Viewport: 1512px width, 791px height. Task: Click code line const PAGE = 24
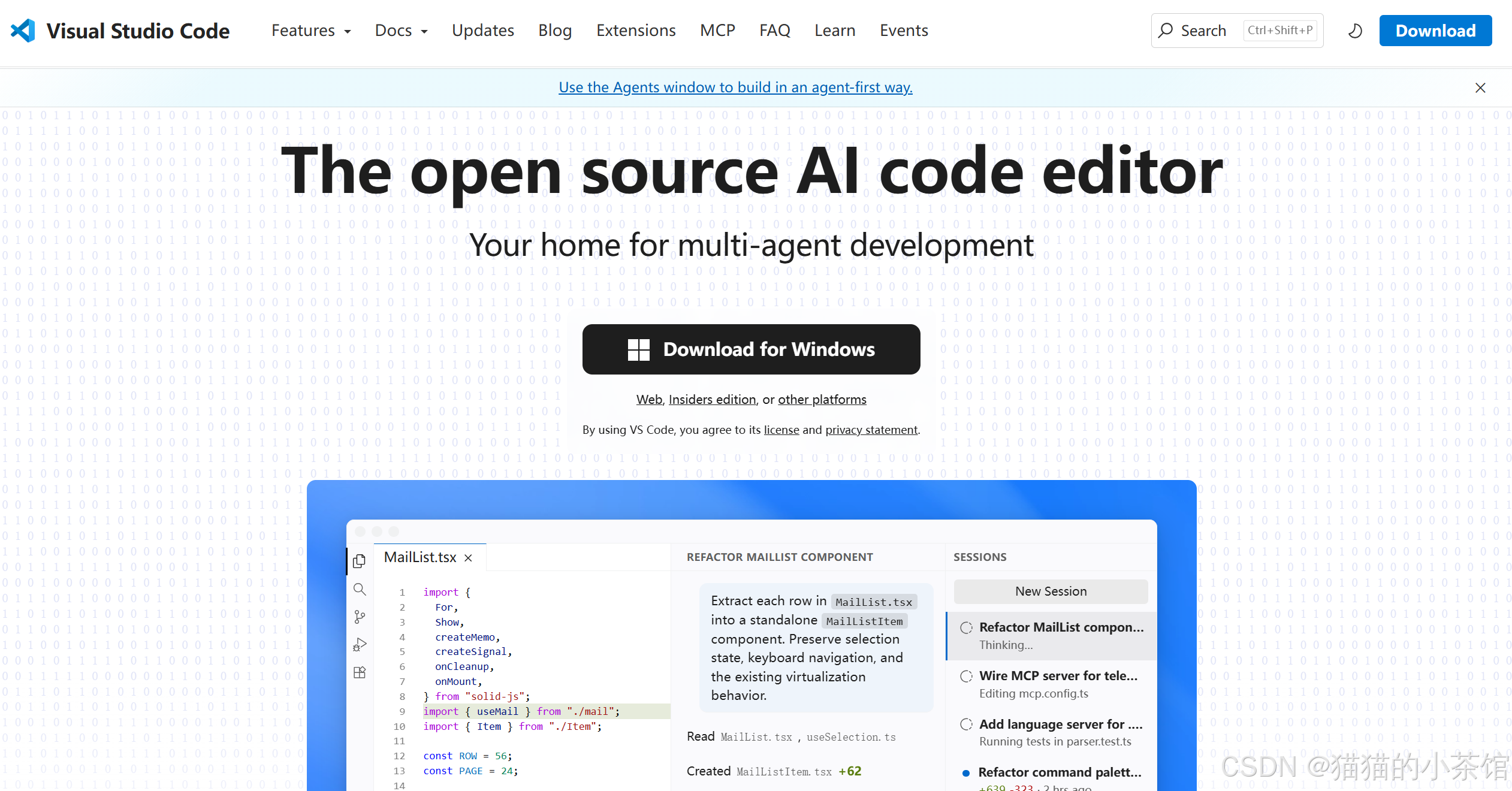click(x=470, y=771)
